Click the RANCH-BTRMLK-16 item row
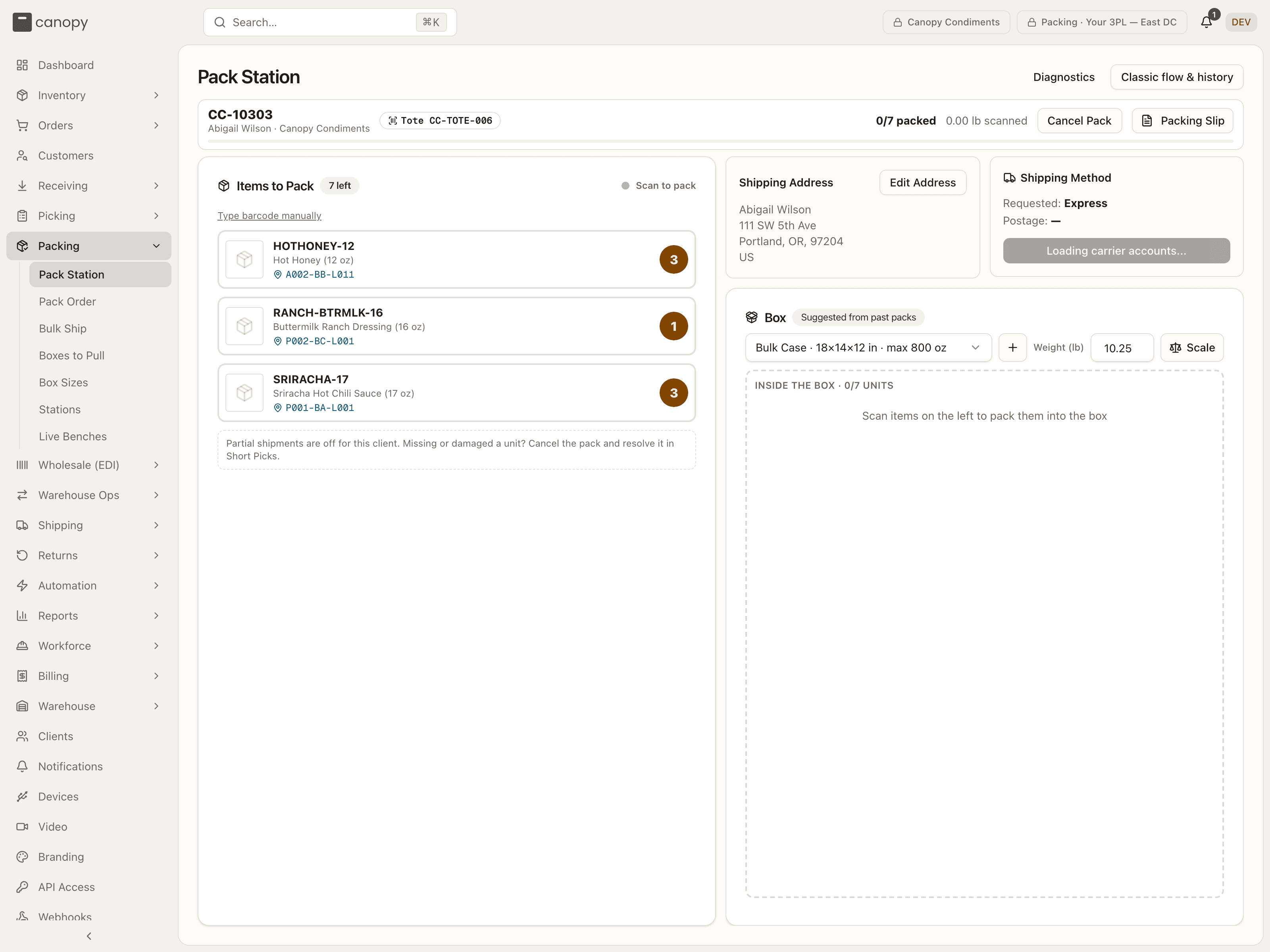 tap(456, 326)
